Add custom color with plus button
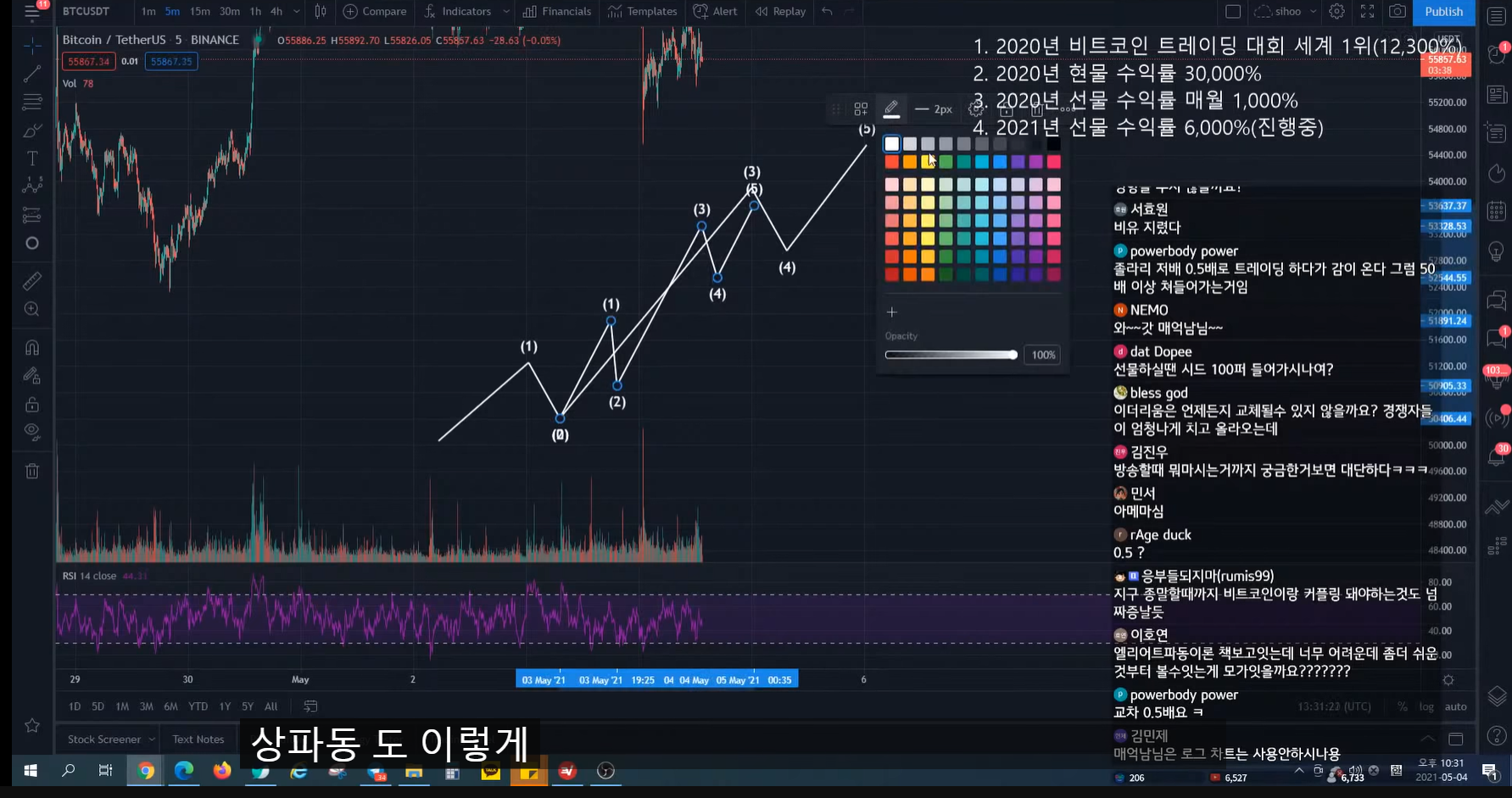Screen dimensions: 1512x798 pos(891,312)
